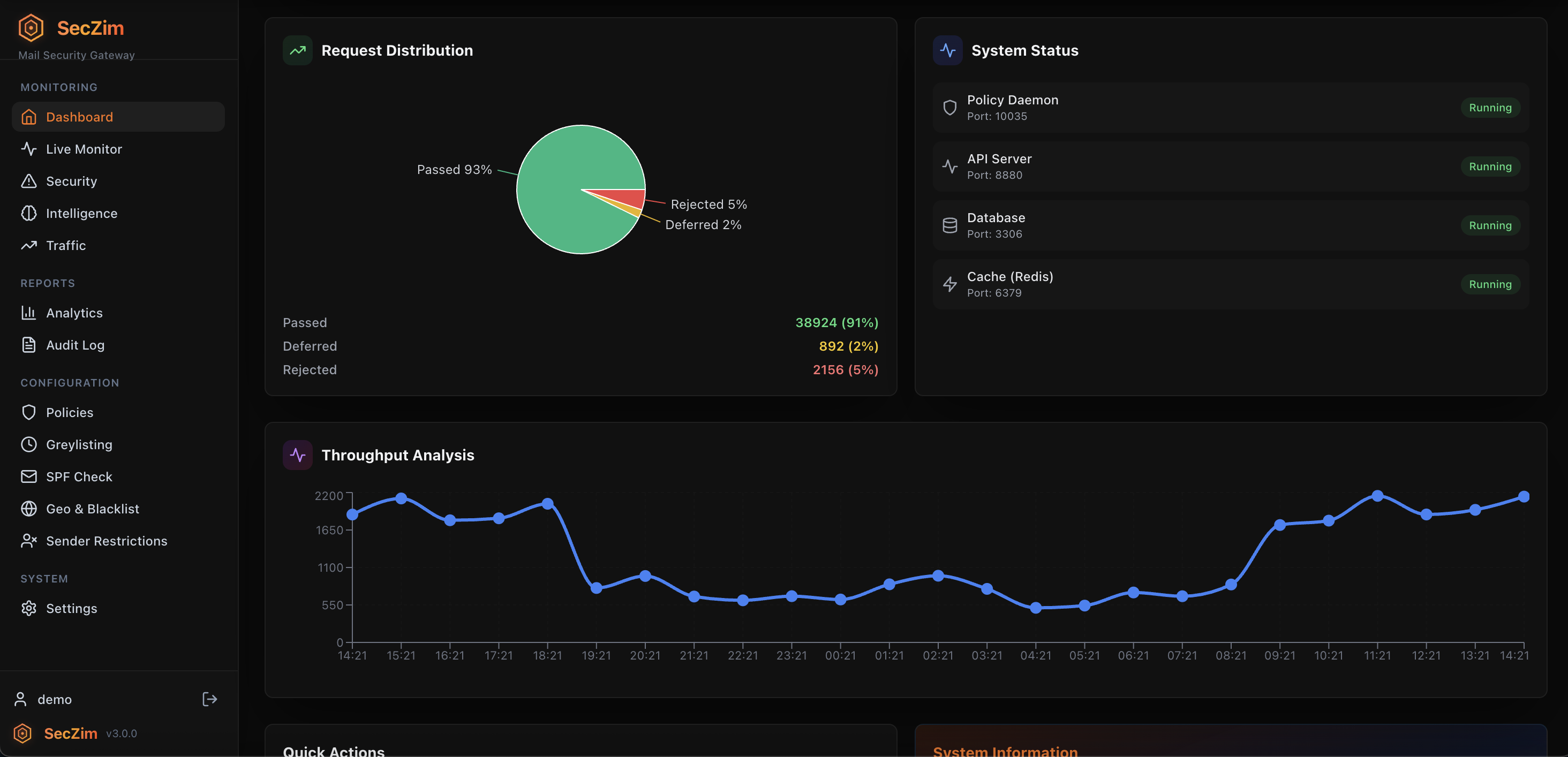Click the Running badge for Database

click(1489, 225)
